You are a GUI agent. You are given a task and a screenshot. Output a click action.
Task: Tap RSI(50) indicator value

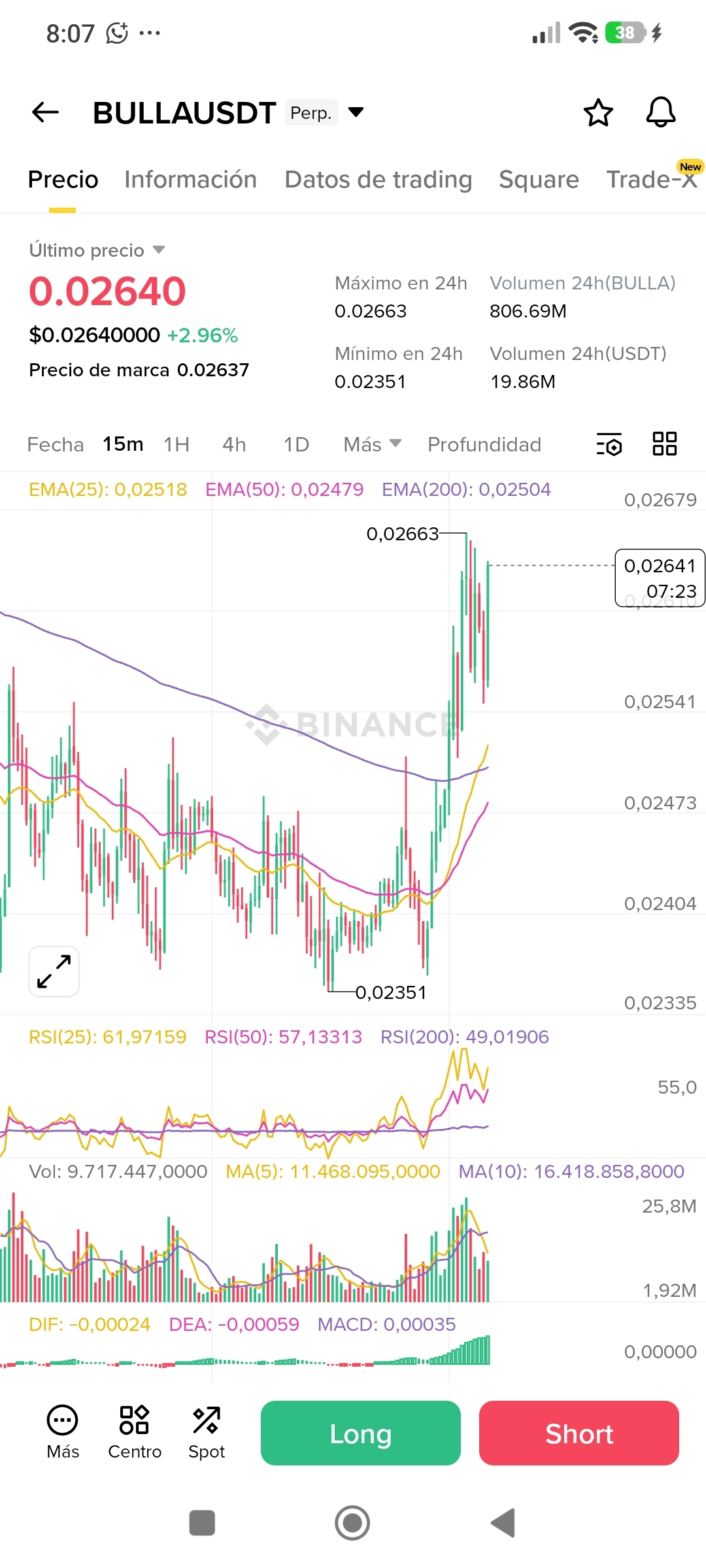pos(283,1037)
